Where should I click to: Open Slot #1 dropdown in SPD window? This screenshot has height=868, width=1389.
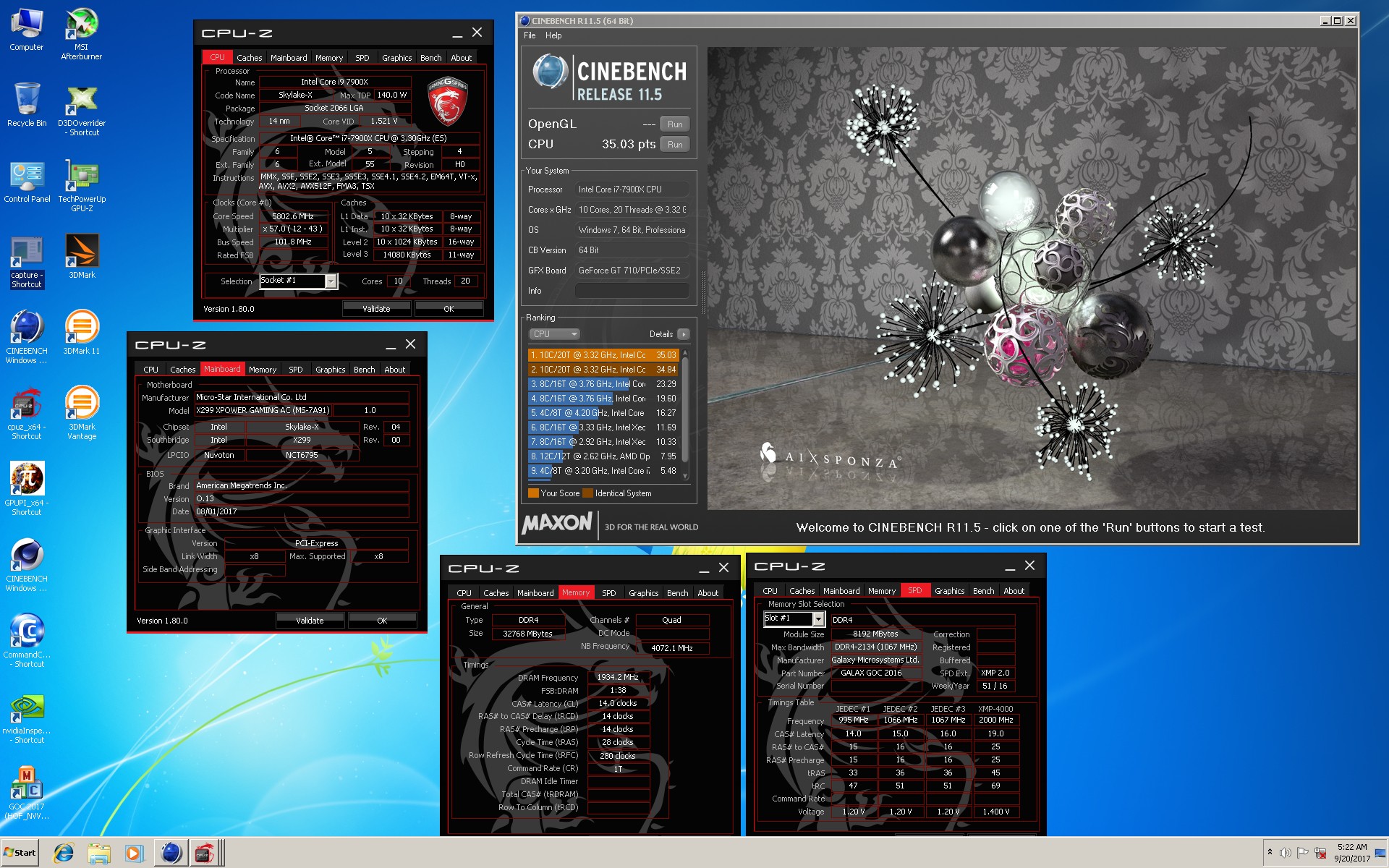[x=818, y=619]
